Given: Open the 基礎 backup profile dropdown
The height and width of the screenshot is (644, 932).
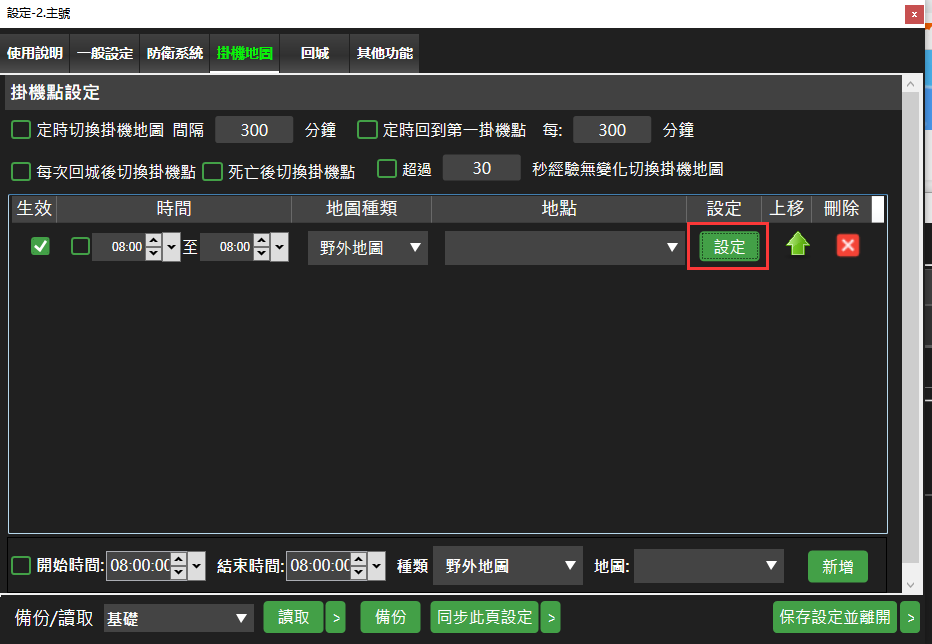Looking at the screenshot, I should 179,619.
